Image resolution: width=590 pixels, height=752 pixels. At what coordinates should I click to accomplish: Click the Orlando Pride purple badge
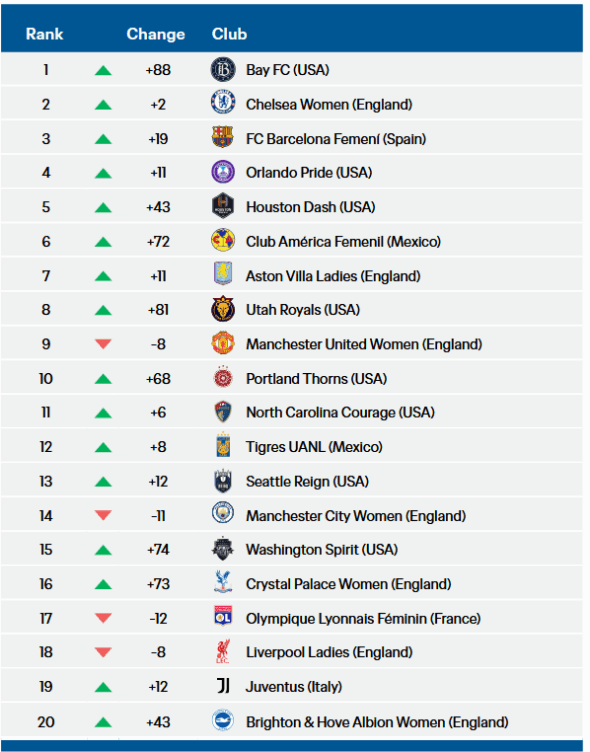point(223,172)
